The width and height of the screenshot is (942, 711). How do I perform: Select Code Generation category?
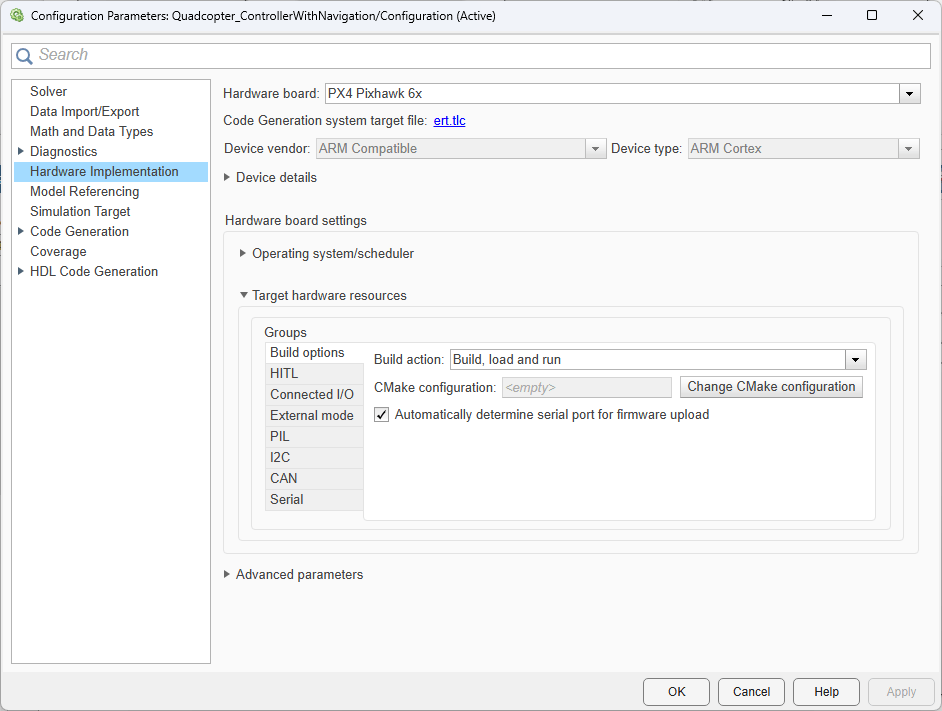(79, 231)
